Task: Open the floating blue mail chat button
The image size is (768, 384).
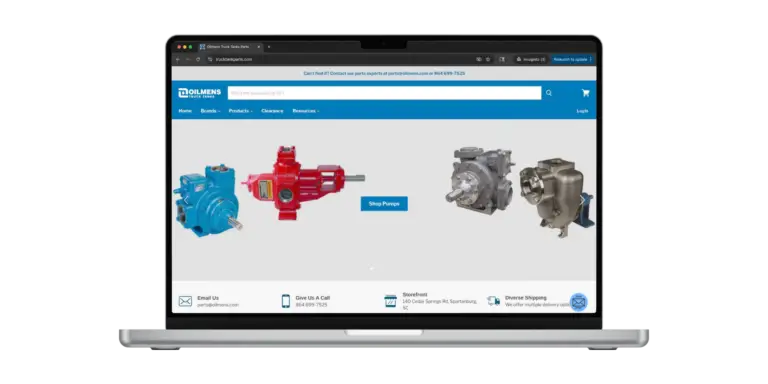Action: point(578,302)
